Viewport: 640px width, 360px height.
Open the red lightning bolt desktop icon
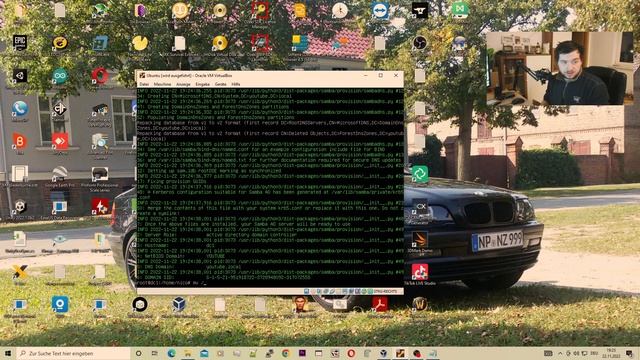tap(100, 207)
